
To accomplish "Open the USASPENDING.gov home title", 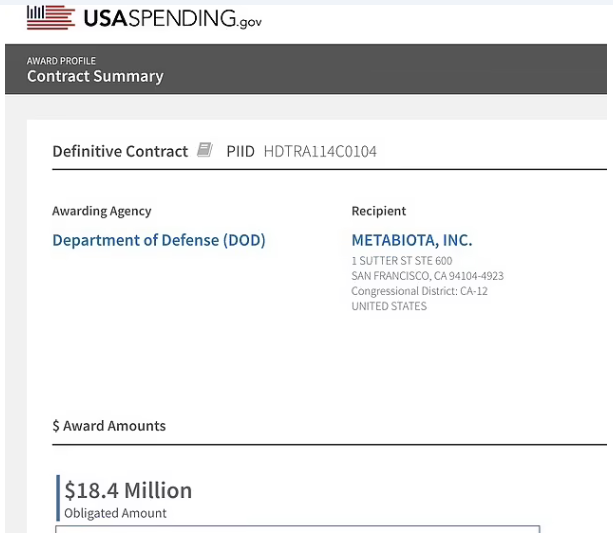I will (172, 18).
